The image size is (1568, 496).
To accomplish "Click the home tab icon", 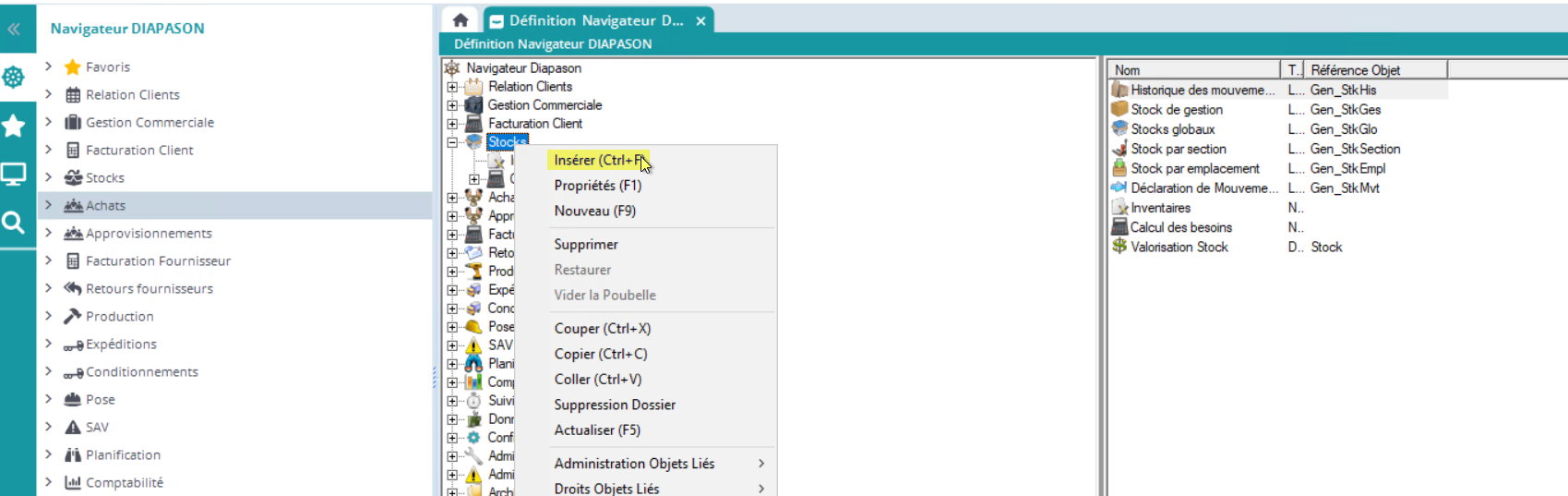I will pyautogui.click(x=460, y=20).
